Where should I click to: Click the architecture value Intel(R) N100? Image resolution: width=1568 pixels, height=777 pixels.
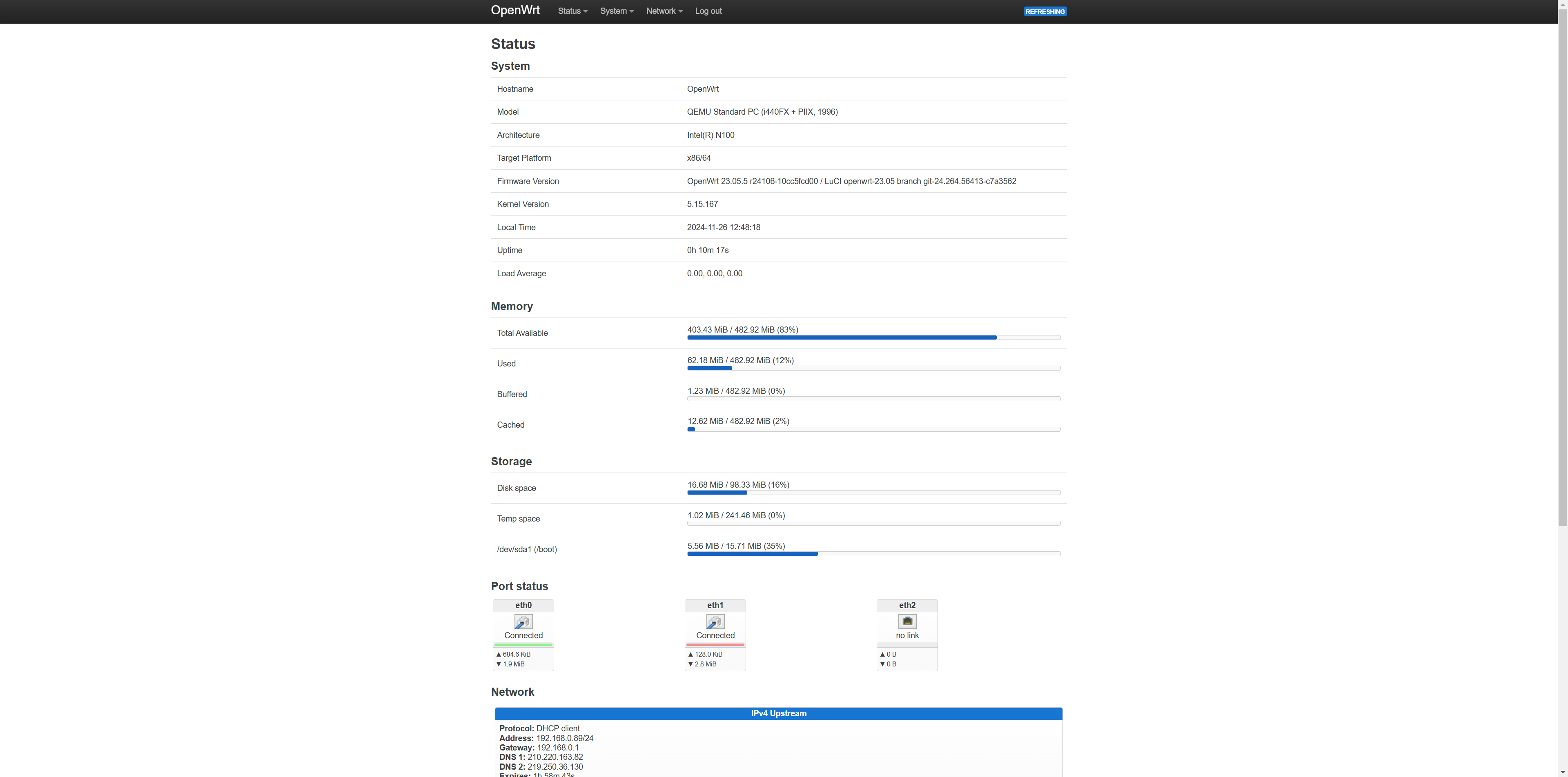[x=710, y=135]
